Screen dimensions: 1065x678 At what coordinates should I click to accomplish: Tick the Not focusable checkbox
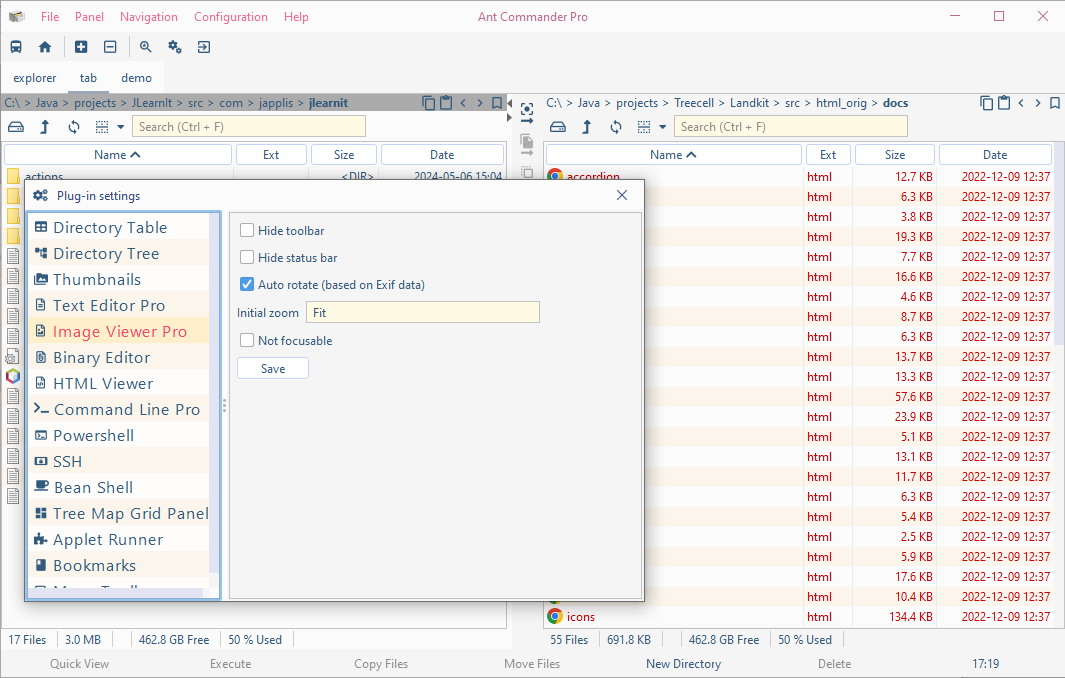click(x=247, y=340)
